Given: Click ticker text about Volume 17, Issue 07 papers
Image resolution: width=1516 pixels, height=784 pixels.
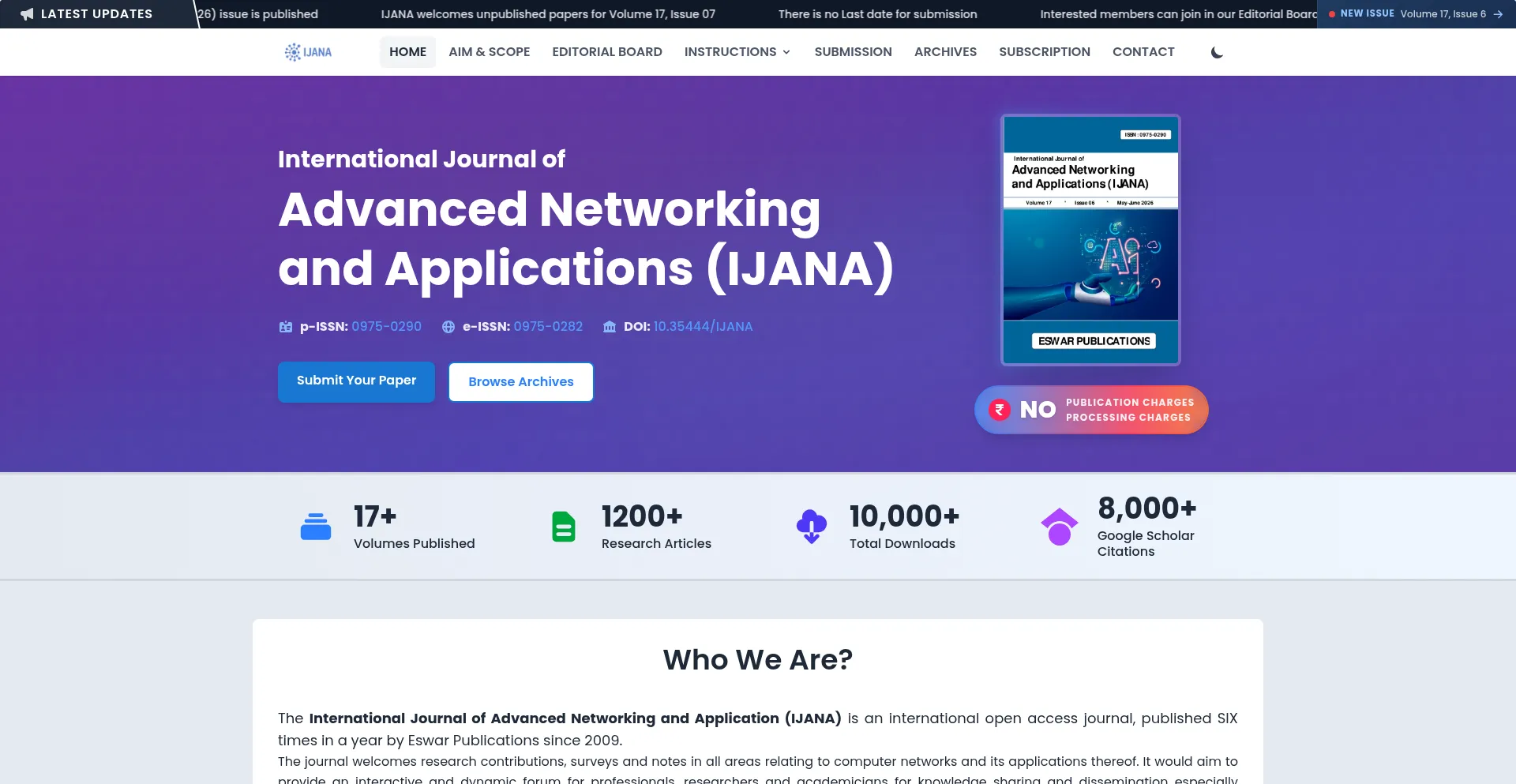Looking at the screenshot, I should coord(548,14).
